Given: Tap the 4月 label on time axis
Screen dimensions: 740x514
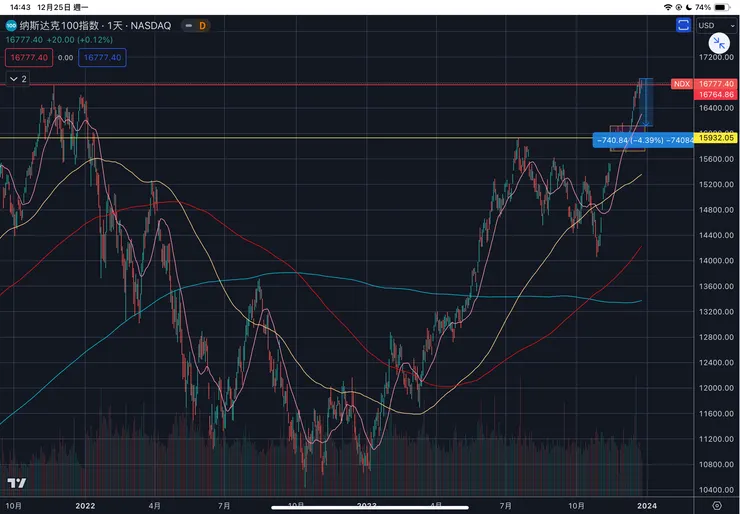Looking at the screenshot, I should tap(154, 506).
